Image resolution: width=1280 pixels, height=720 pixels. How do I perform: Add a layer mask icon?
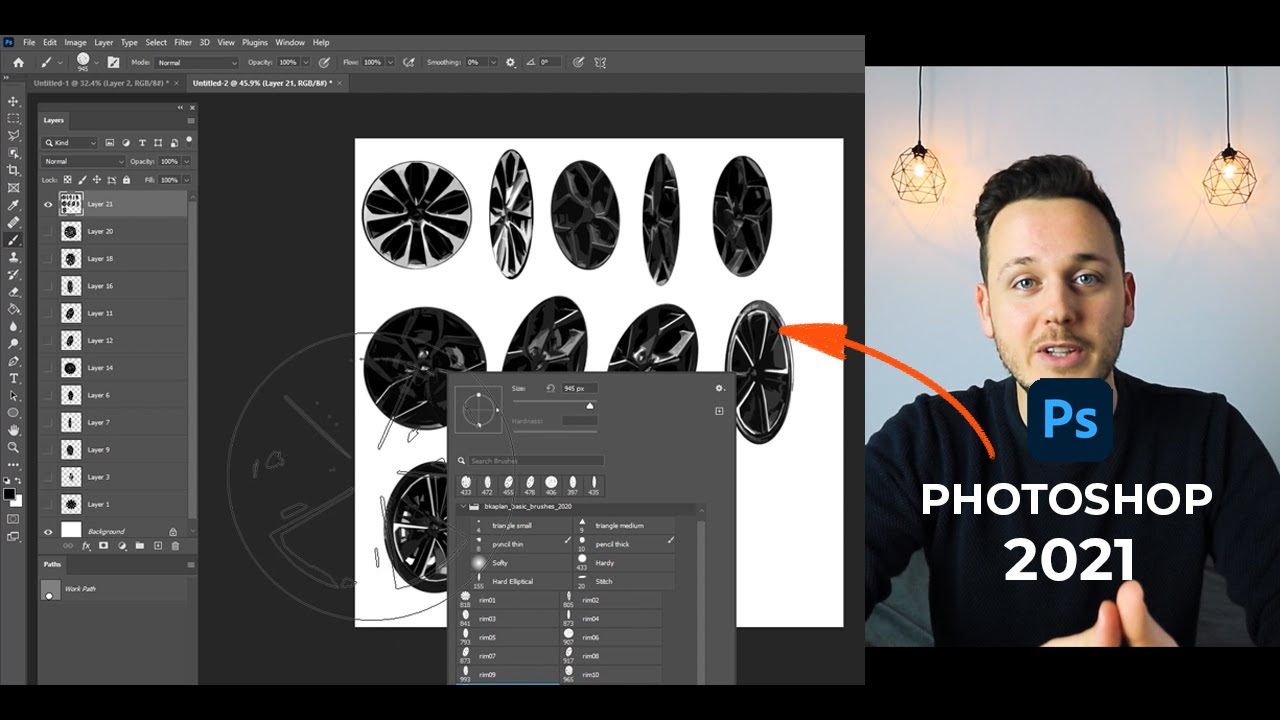(103, 546)
